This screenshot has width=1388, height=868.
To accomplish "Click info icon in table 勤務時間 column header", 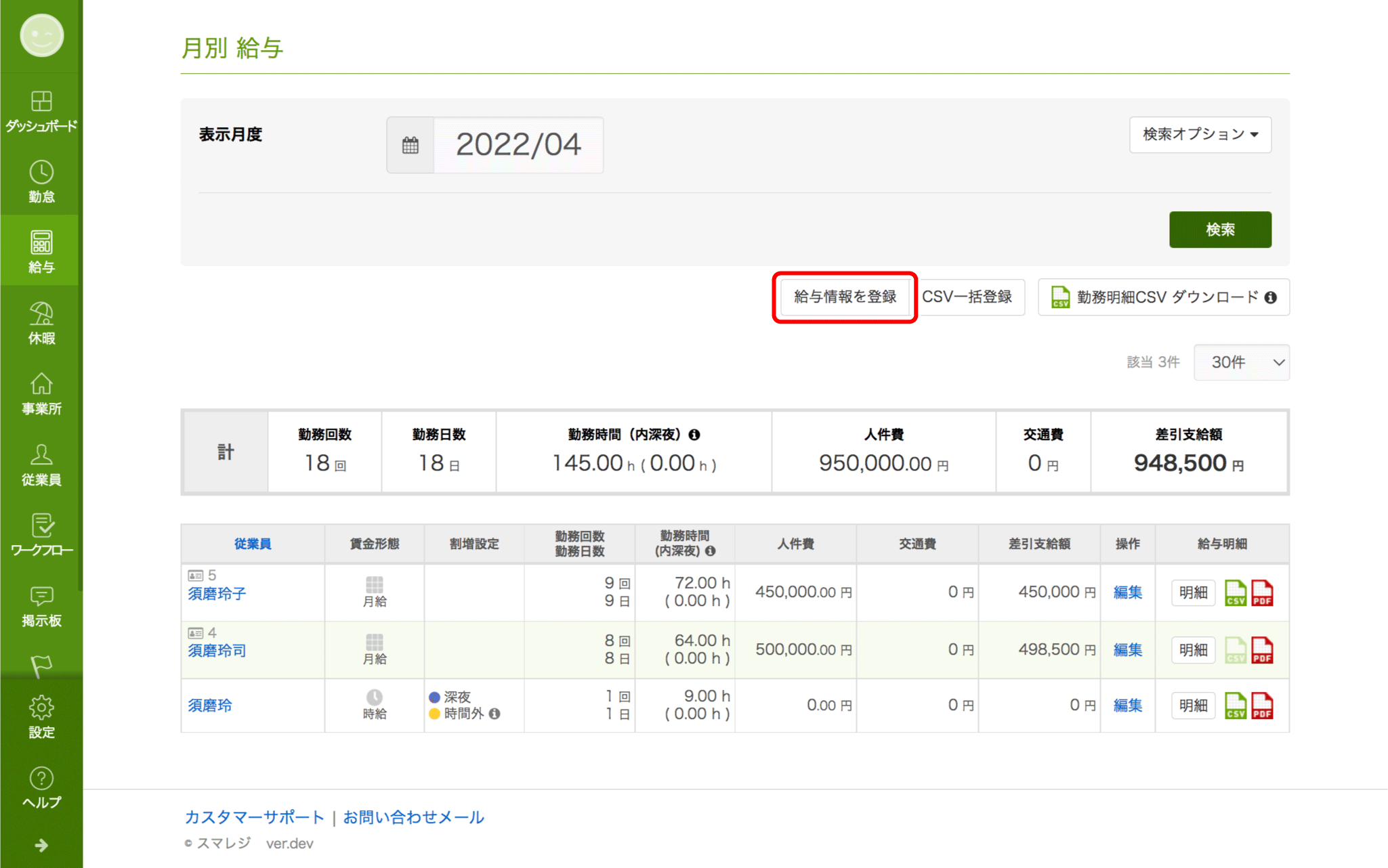I will tap(710, 551).
